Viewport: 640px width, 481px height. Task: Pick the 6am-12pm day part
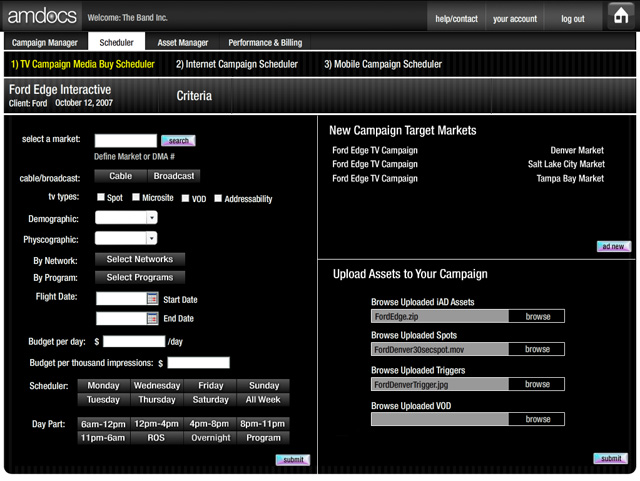103,424
